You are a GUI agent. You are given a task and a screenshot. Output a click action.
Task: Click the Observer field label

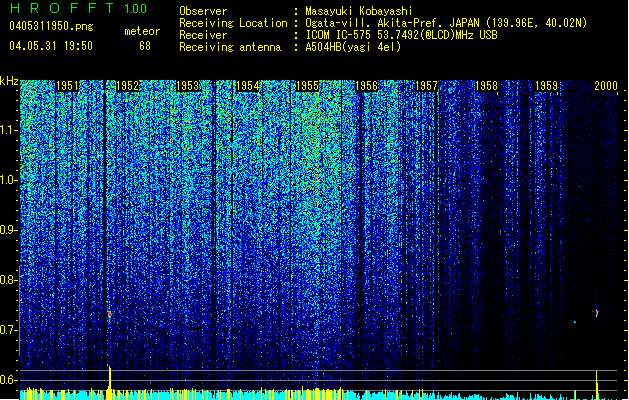[203, 11]
